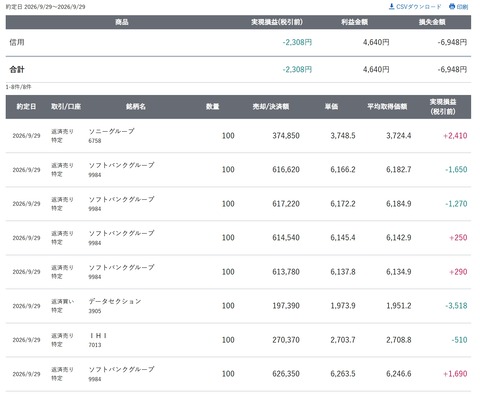Click the -1,650 loss value
This screenshot has width=480, height=397.
click(x=456, y=169)
